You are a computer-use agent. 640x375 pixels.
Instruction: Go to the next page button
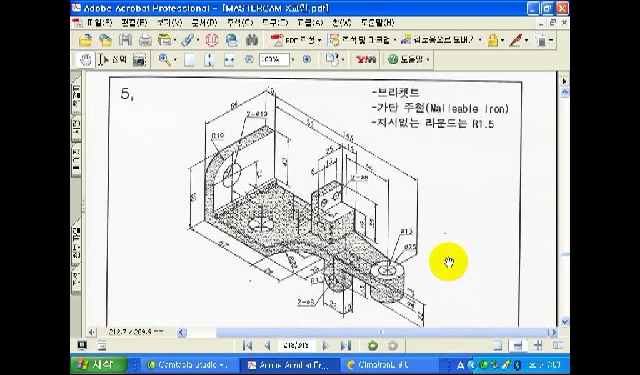pyautogui.click(x=325, y=346)
